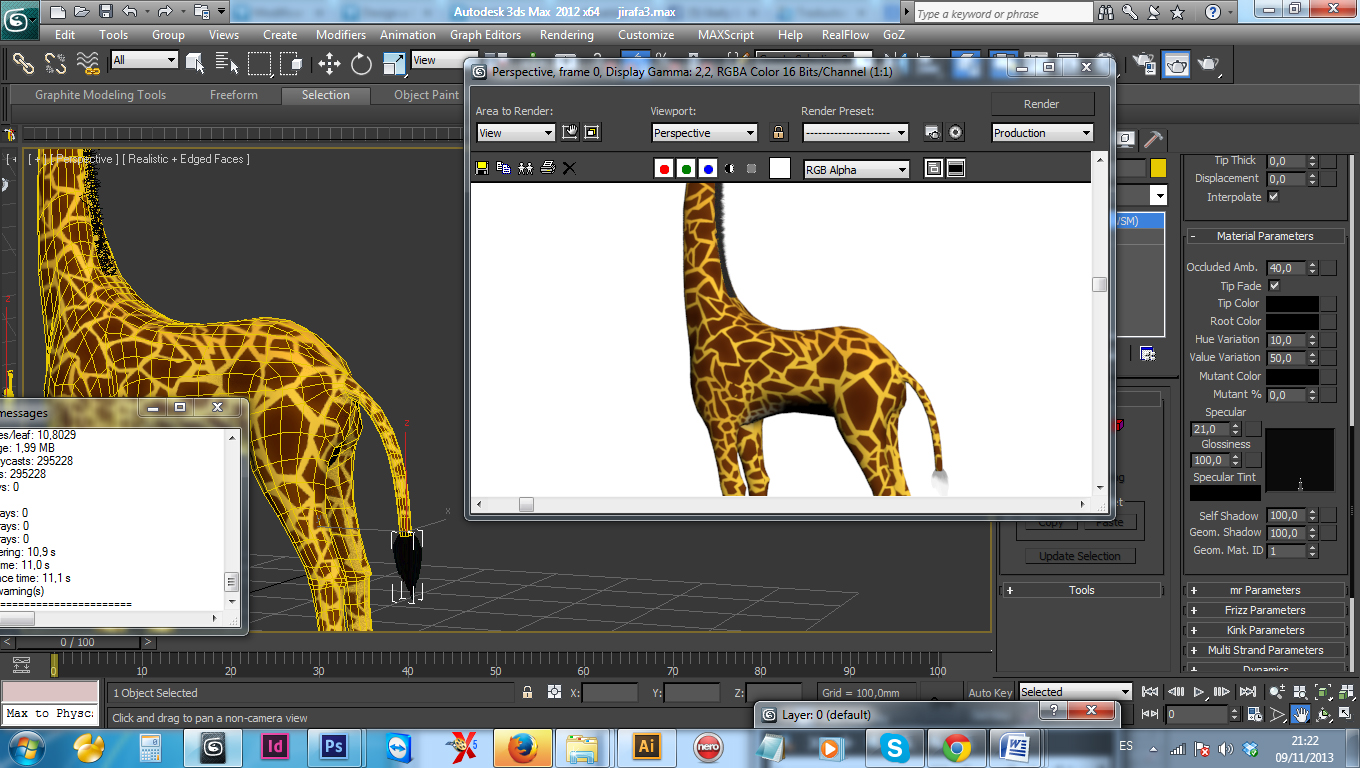Expand the Frizz Parameters rollout
Image resolution: width=1360 pixels, height=768 pixels.
[x=1264, y=610]
